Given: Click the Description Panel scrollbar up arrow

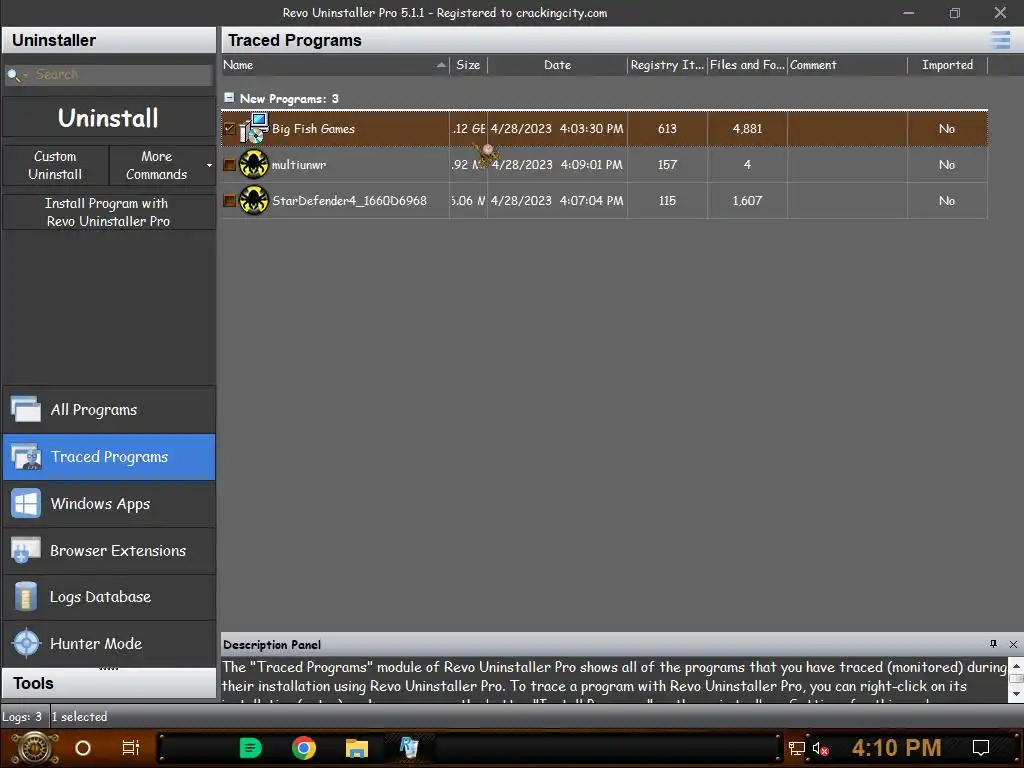Looking at the screenshot, I should point(1016,667).
